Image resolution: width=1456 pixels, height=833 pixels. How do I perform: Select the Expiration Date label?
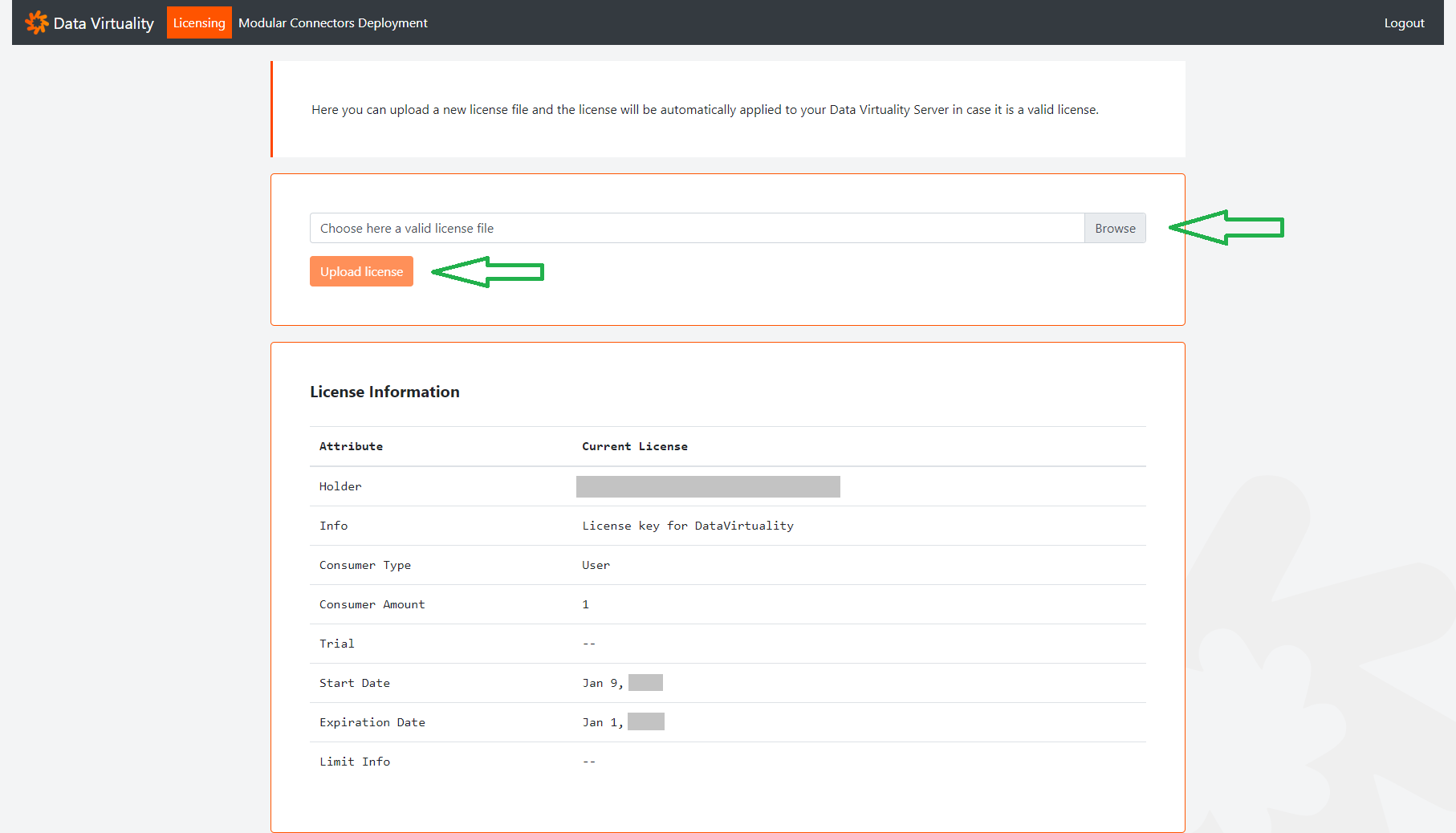(372, 722)
